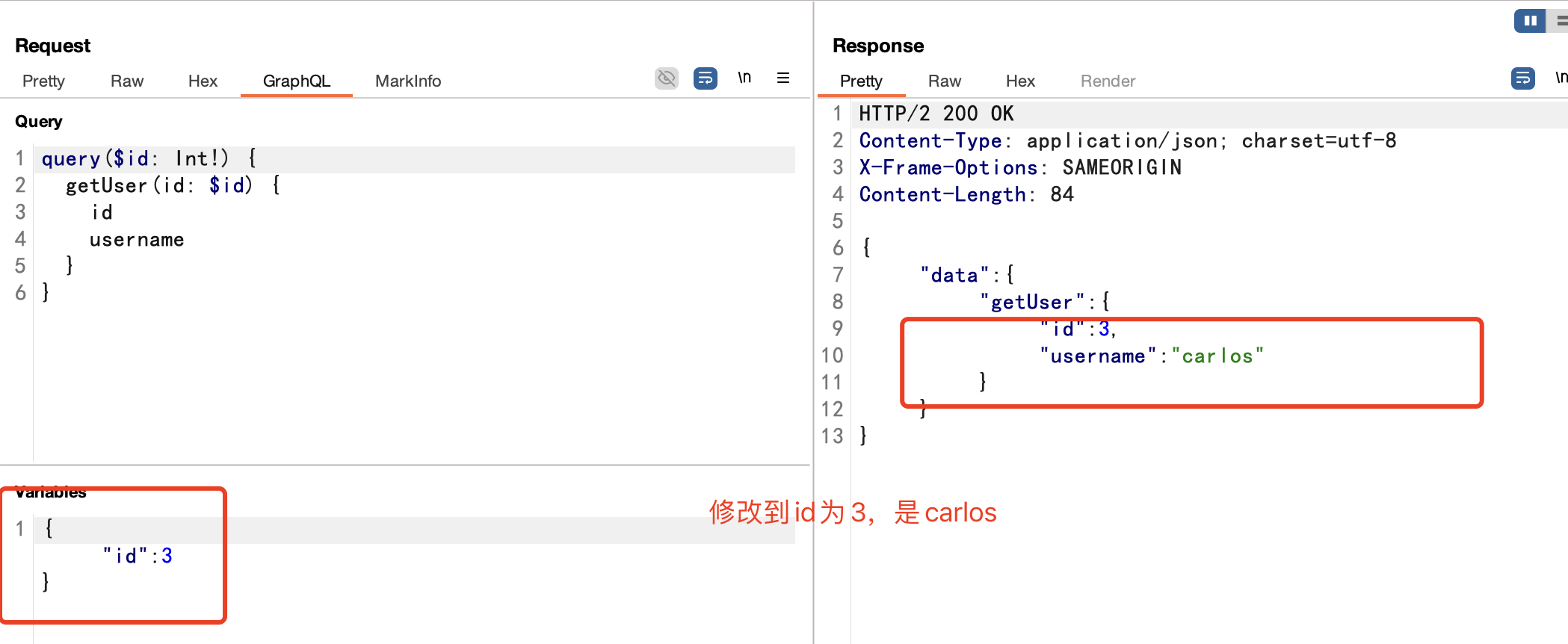
Task: Open the MarkInfo tab
Action: point(408,81)
